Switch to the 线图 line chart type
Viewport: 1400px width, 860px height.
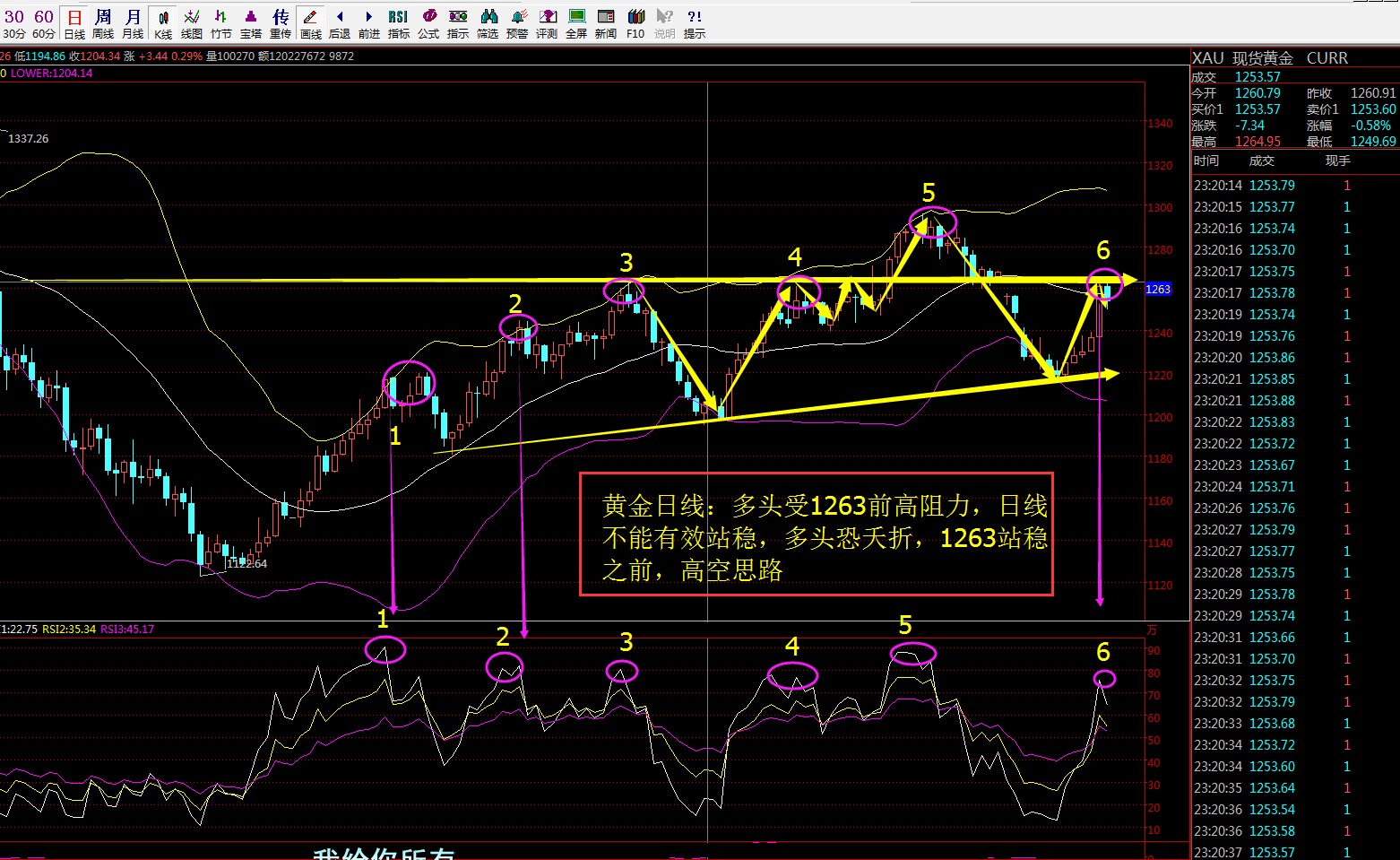[x=192, y=23]
